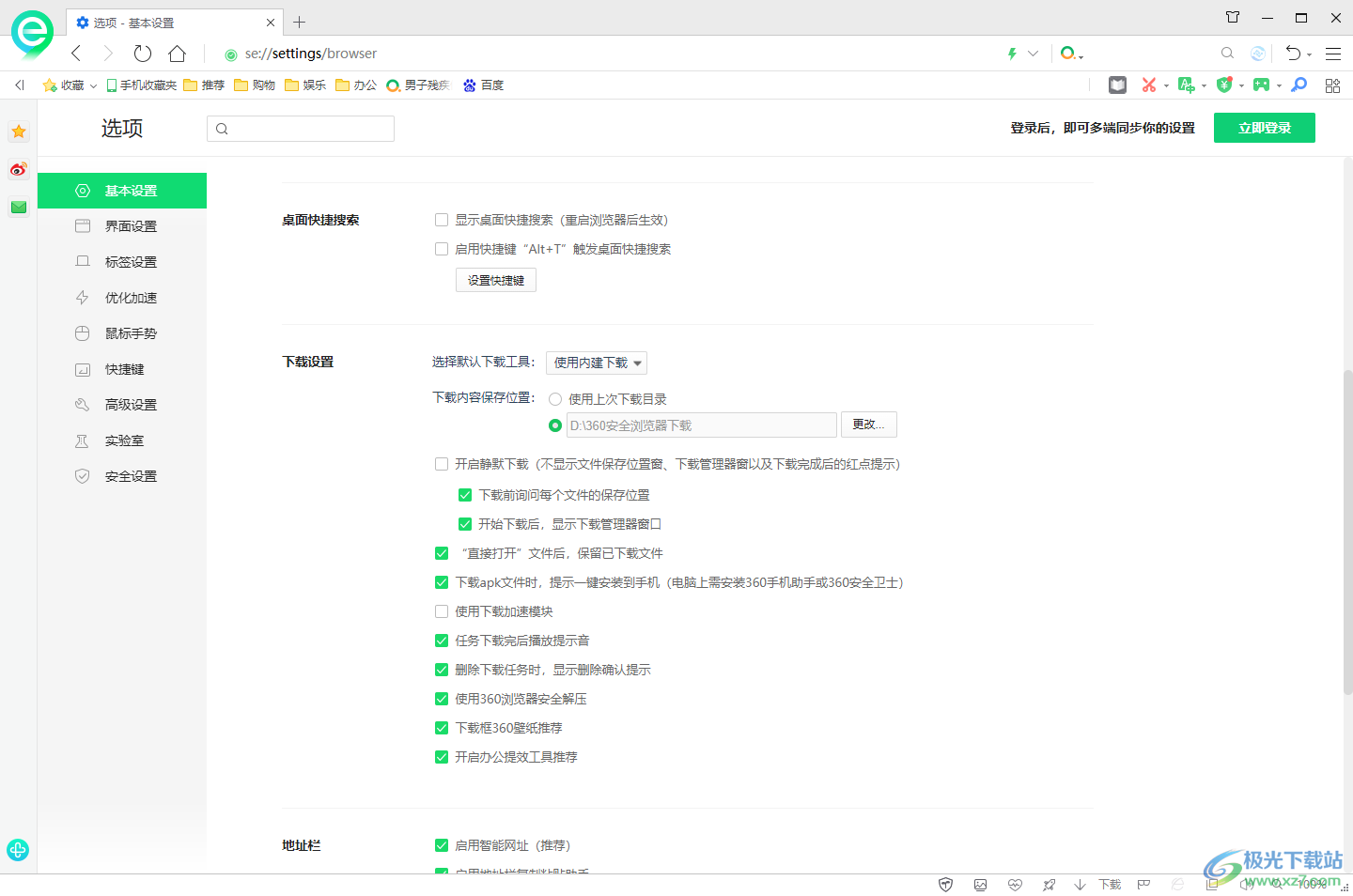This screenshot has height=896, width=1353.
Task: Uncheck 开启办公提效工具推荐
Action: 442,757
